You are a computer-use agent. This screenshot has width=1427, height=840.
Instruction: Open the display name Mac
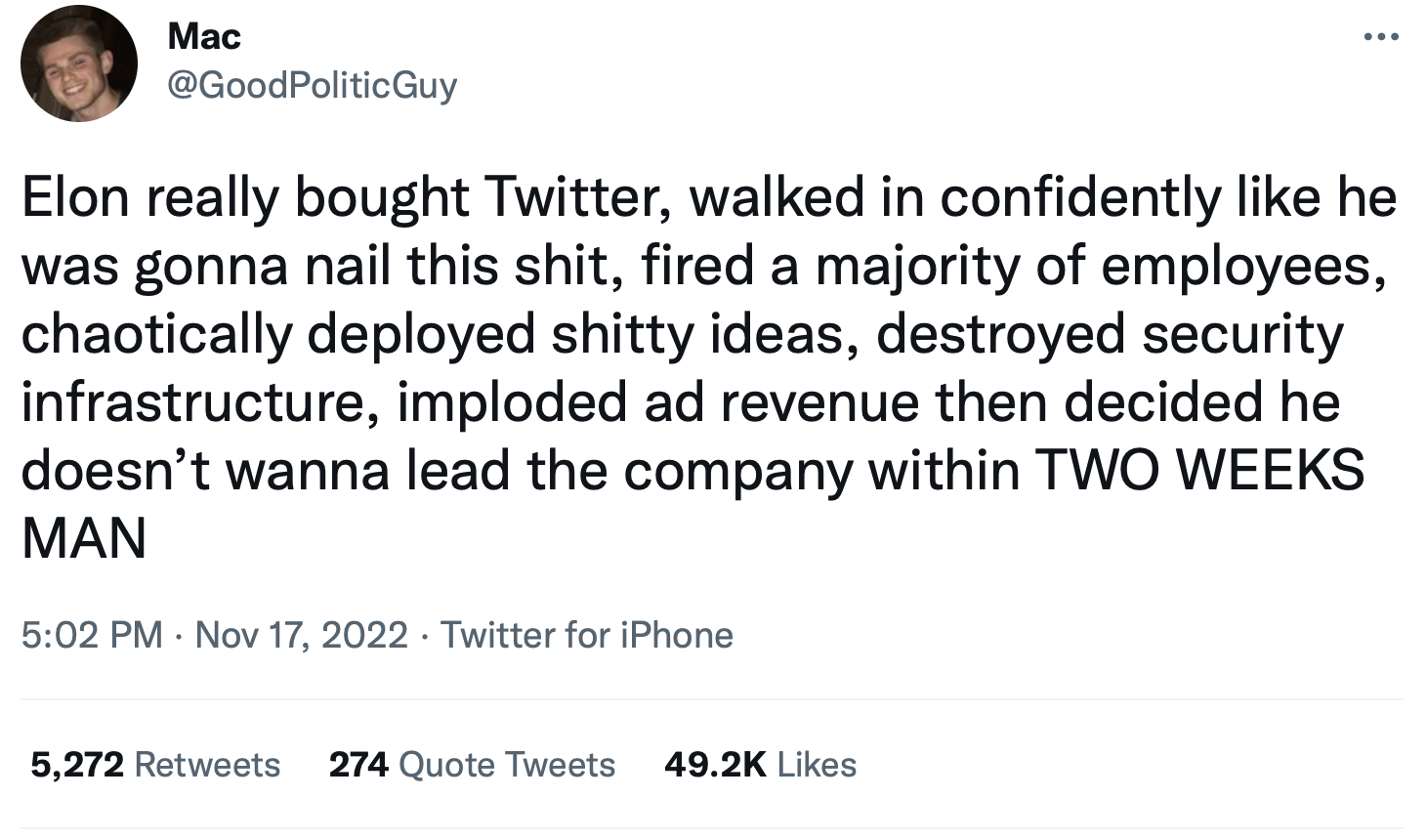(204, 37)
